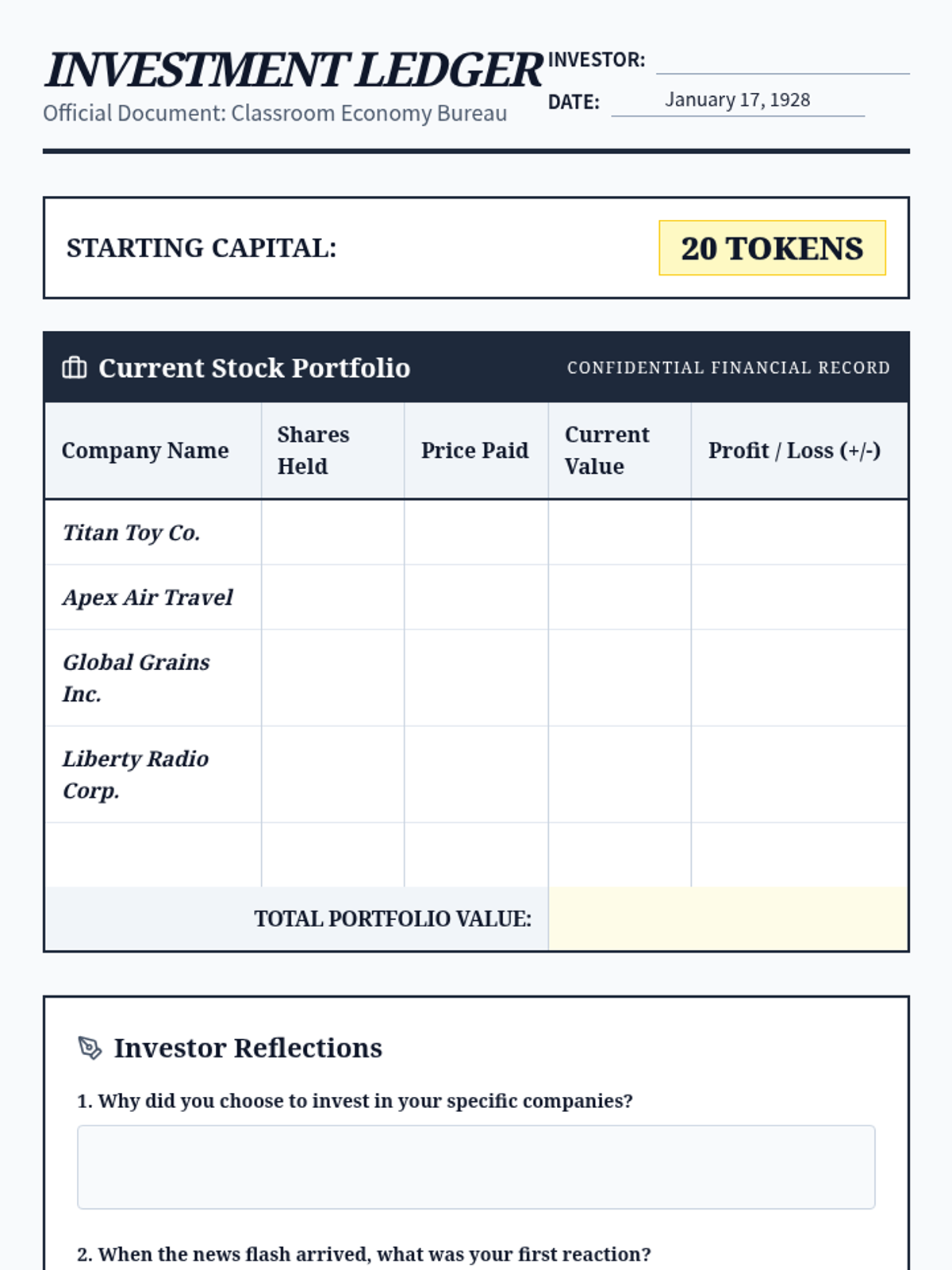Click Shares Held cell for Titan Toy Co.

pyautogui.click(x=333, y=533)
